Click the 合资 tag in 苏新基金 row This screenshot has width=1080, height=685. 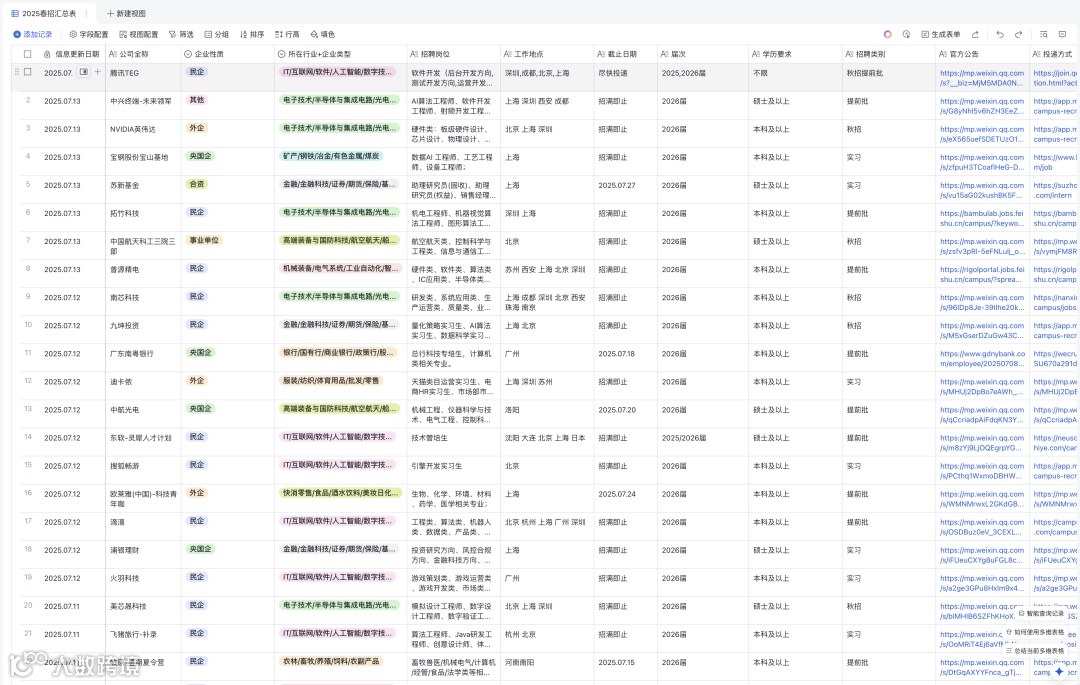(197, 185)
